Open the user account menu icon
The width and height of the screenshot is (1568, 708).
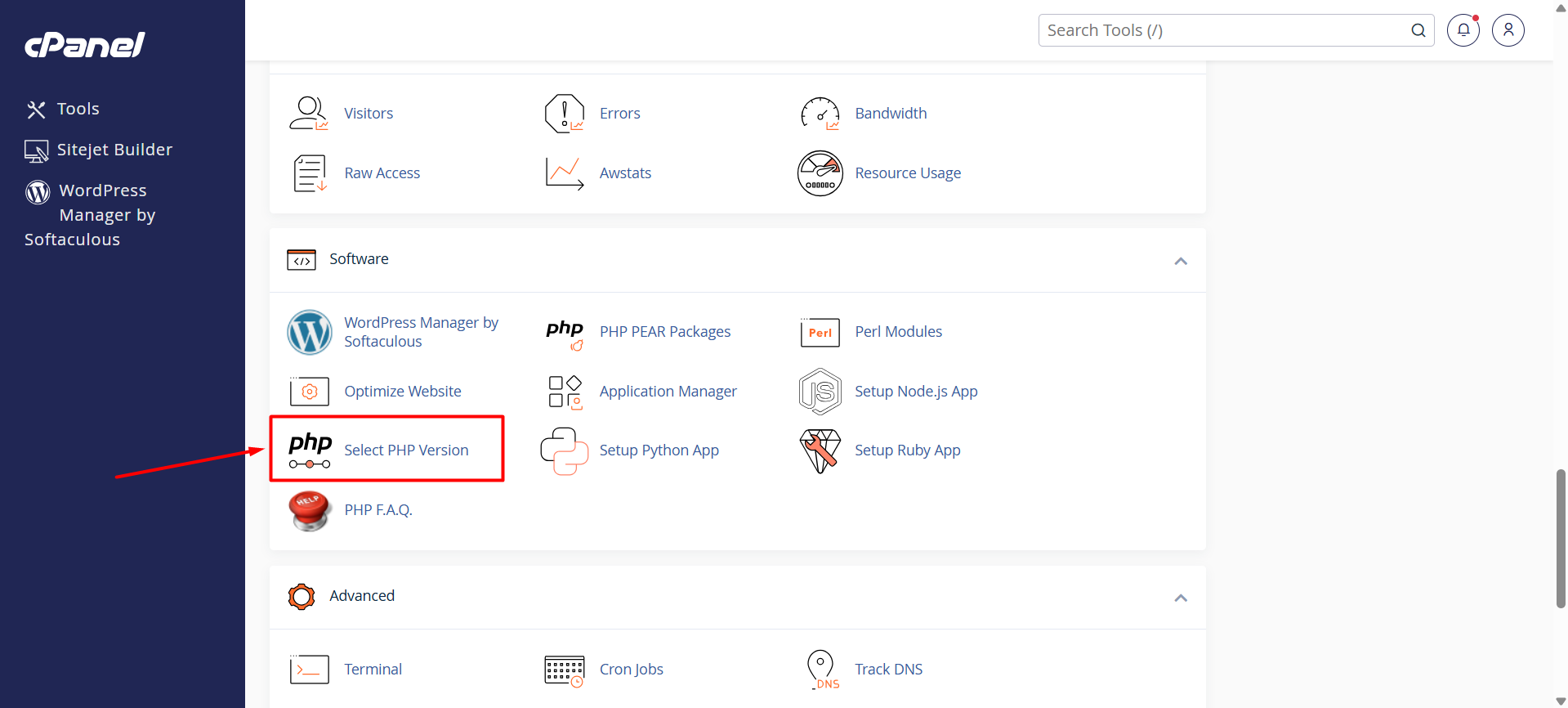1508,30
